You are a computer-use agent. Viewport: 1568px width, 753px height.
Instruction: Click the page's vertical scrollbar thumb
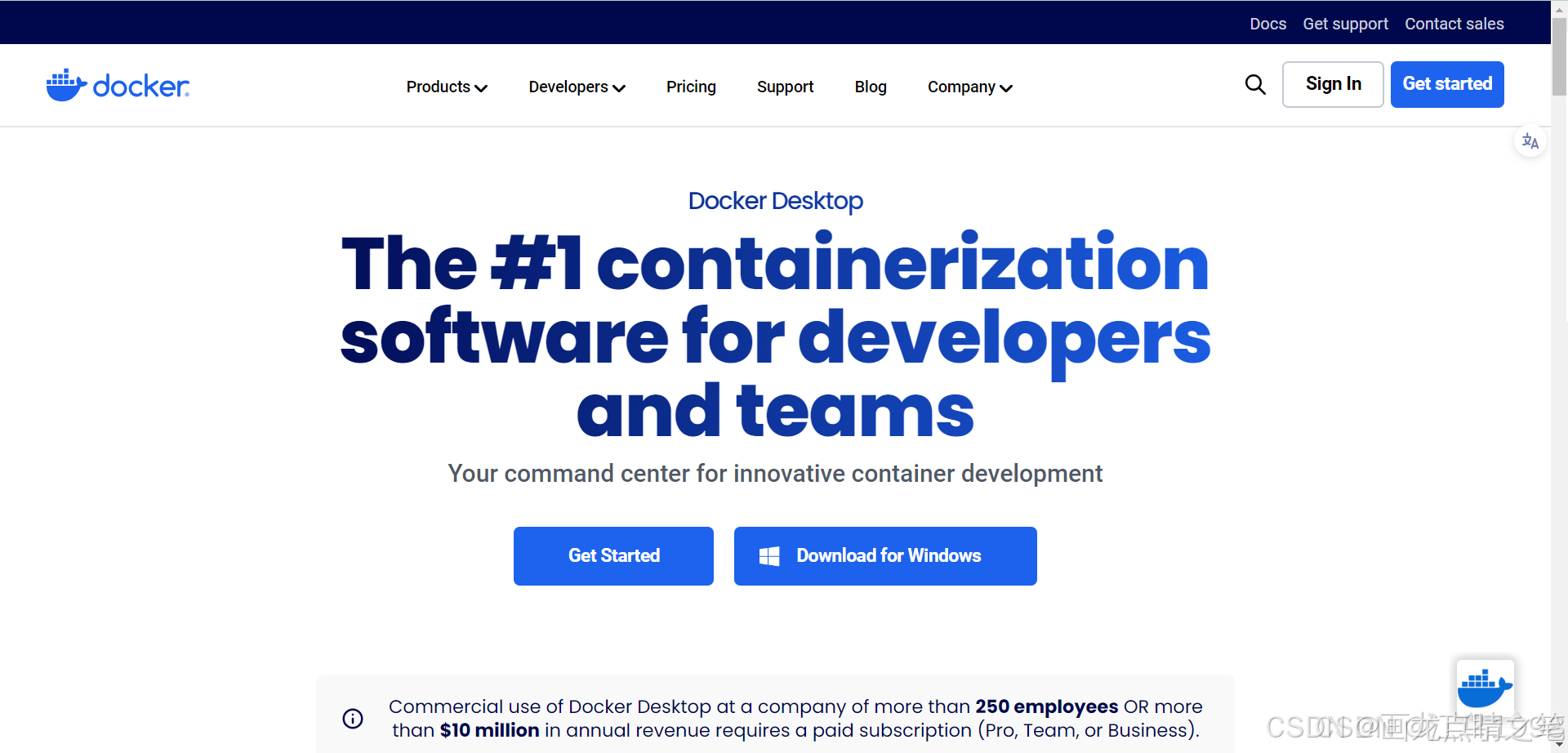(1559, 56)
